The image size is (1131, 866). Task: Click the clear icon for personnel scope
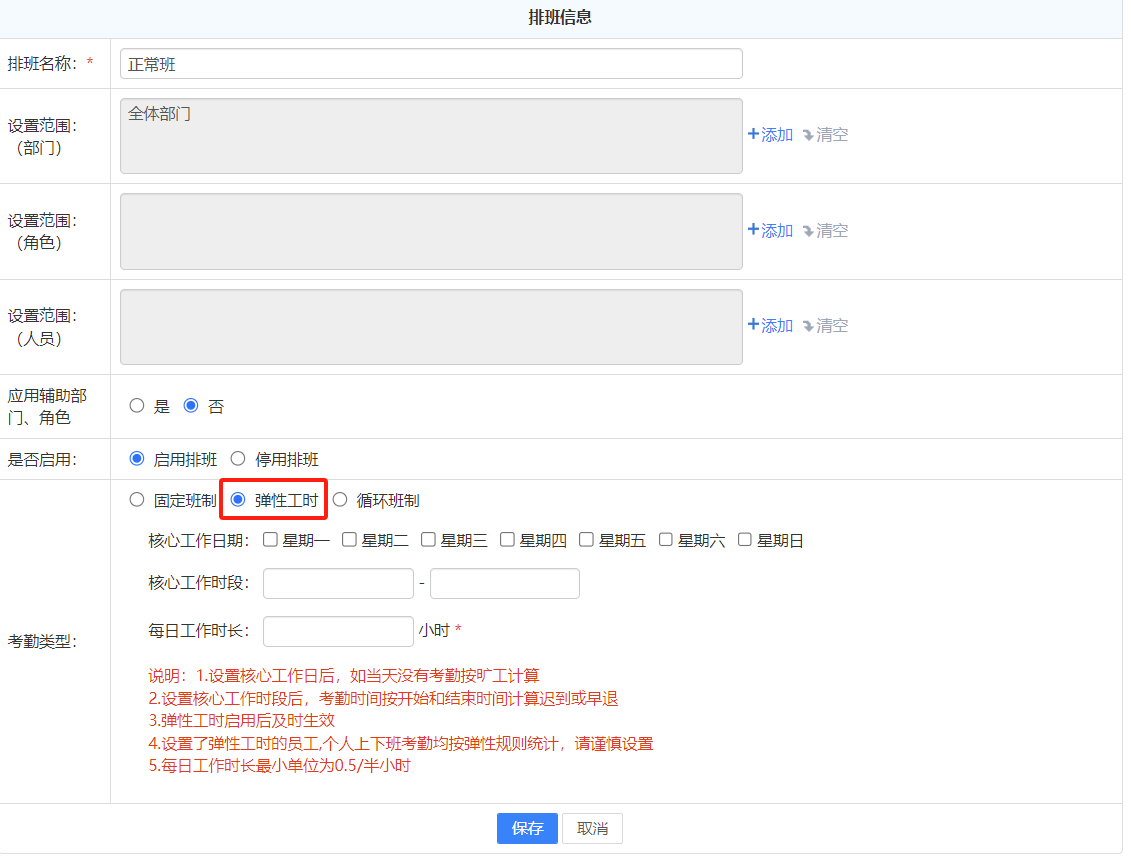tap(808, 326)
